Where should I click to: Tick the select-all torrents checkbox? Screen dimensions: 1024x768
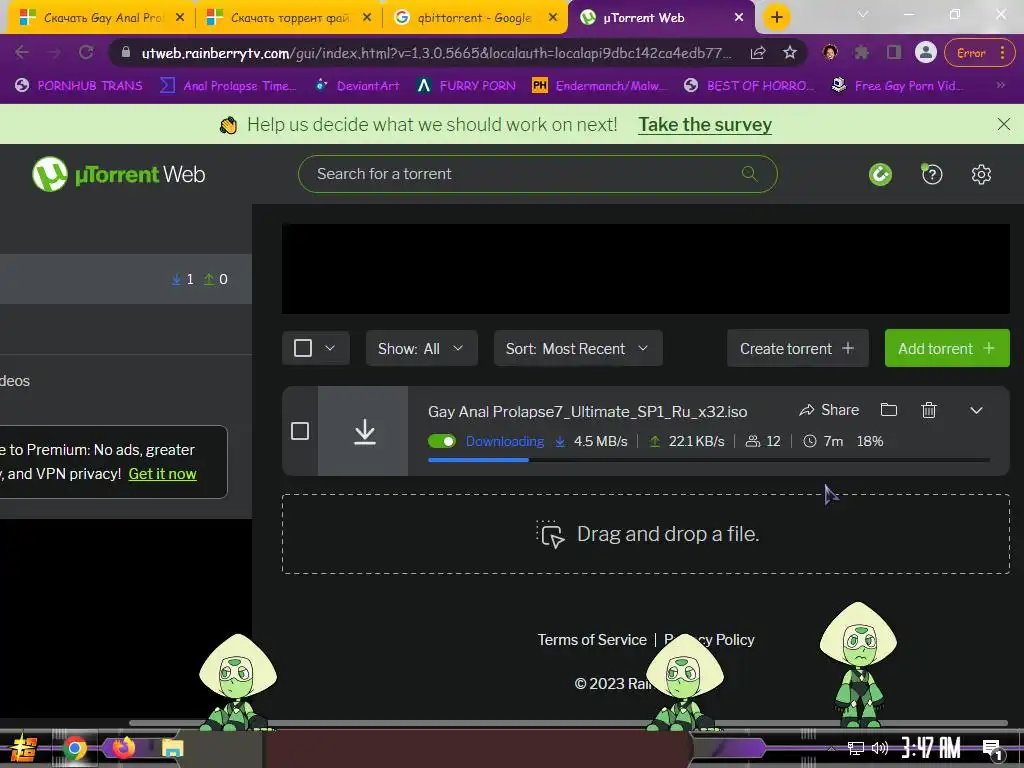point(303,348)
